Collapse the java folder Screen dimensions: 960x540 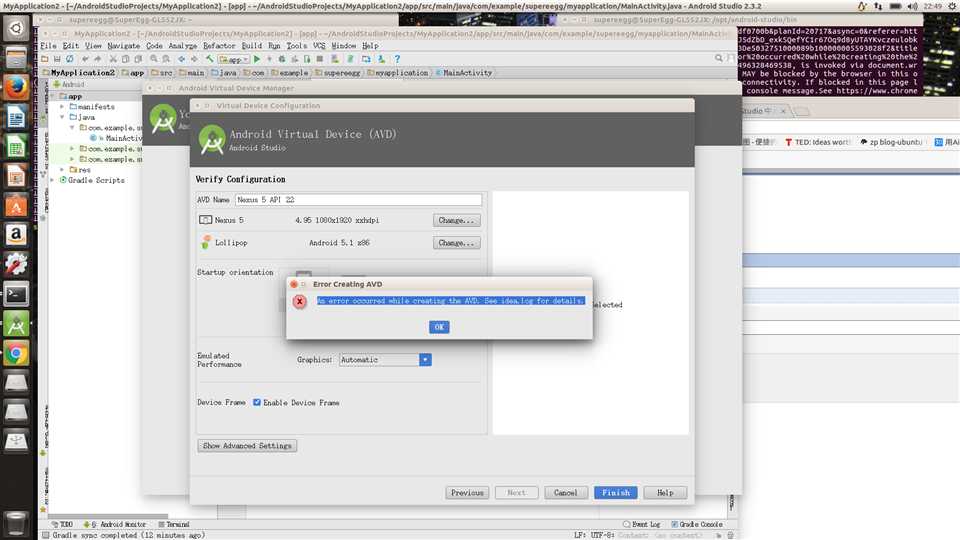(x=62, y=117)
